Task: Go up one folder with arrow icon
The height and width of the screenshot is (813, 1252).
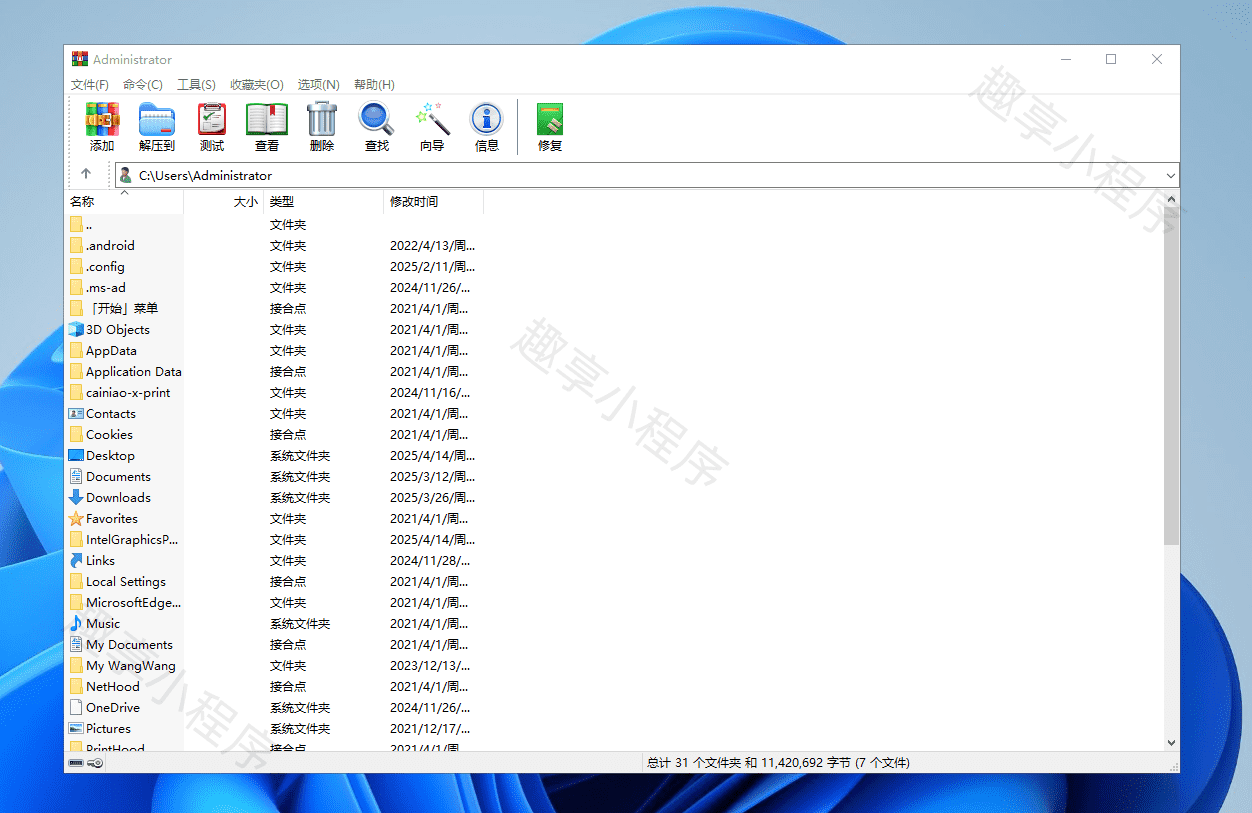Action: point(86,174)
